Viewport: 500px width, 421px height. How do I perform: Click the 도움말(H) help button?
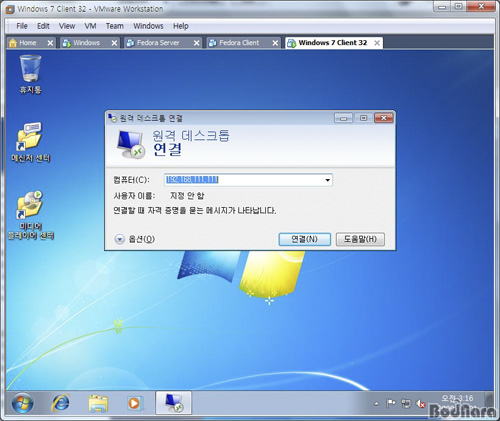pos(360,239)
